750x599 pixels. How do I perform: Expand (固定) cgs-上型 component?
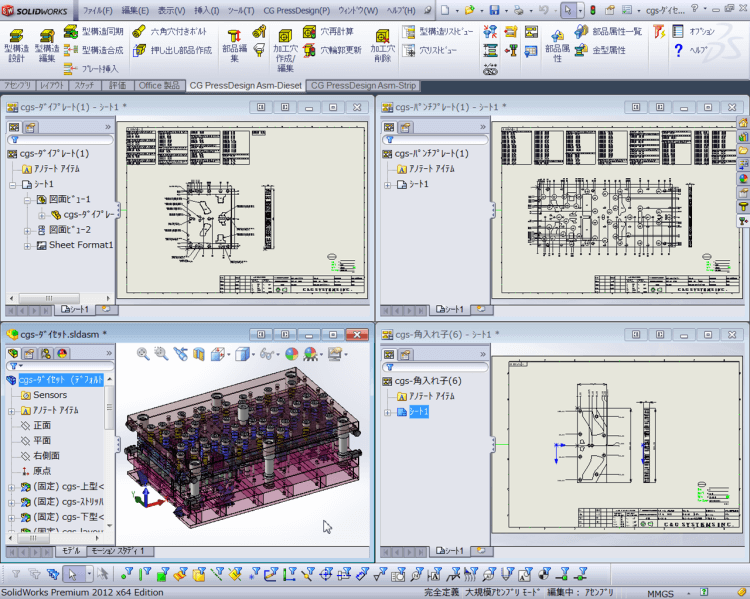(x=11, y=488)
